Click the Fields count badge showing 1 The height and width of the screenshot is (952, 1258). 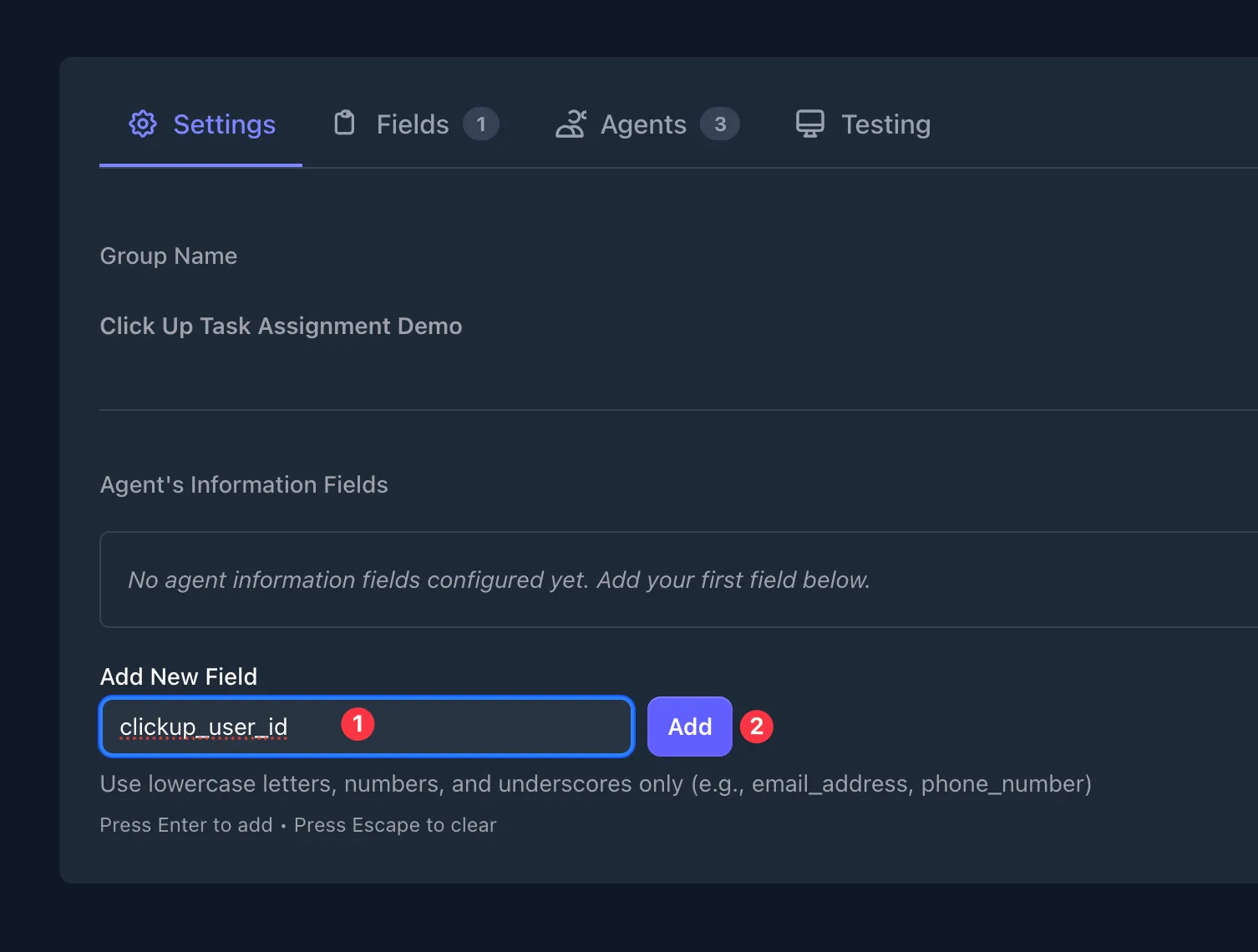point(482,124)
